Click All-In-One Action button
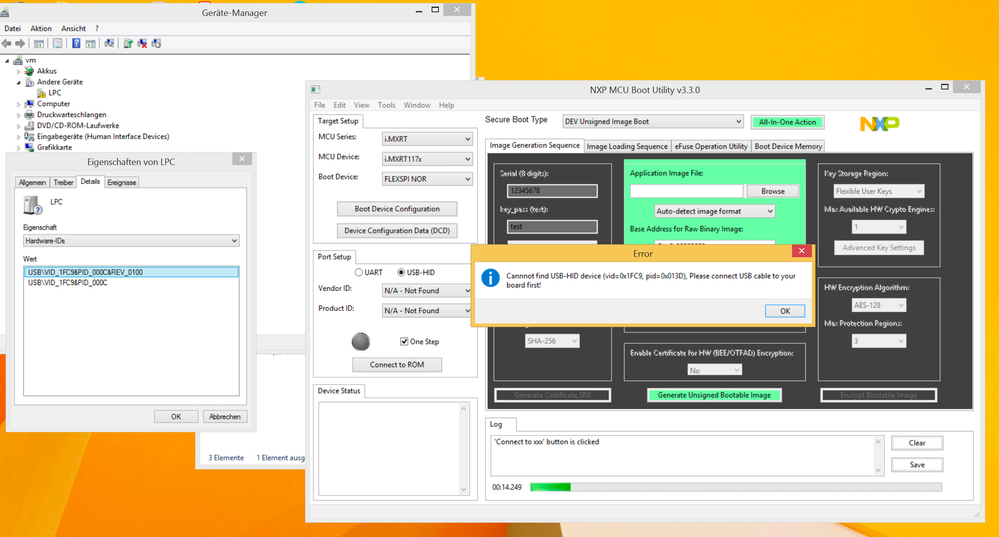The image size is (999, 537). pos(787,122)
